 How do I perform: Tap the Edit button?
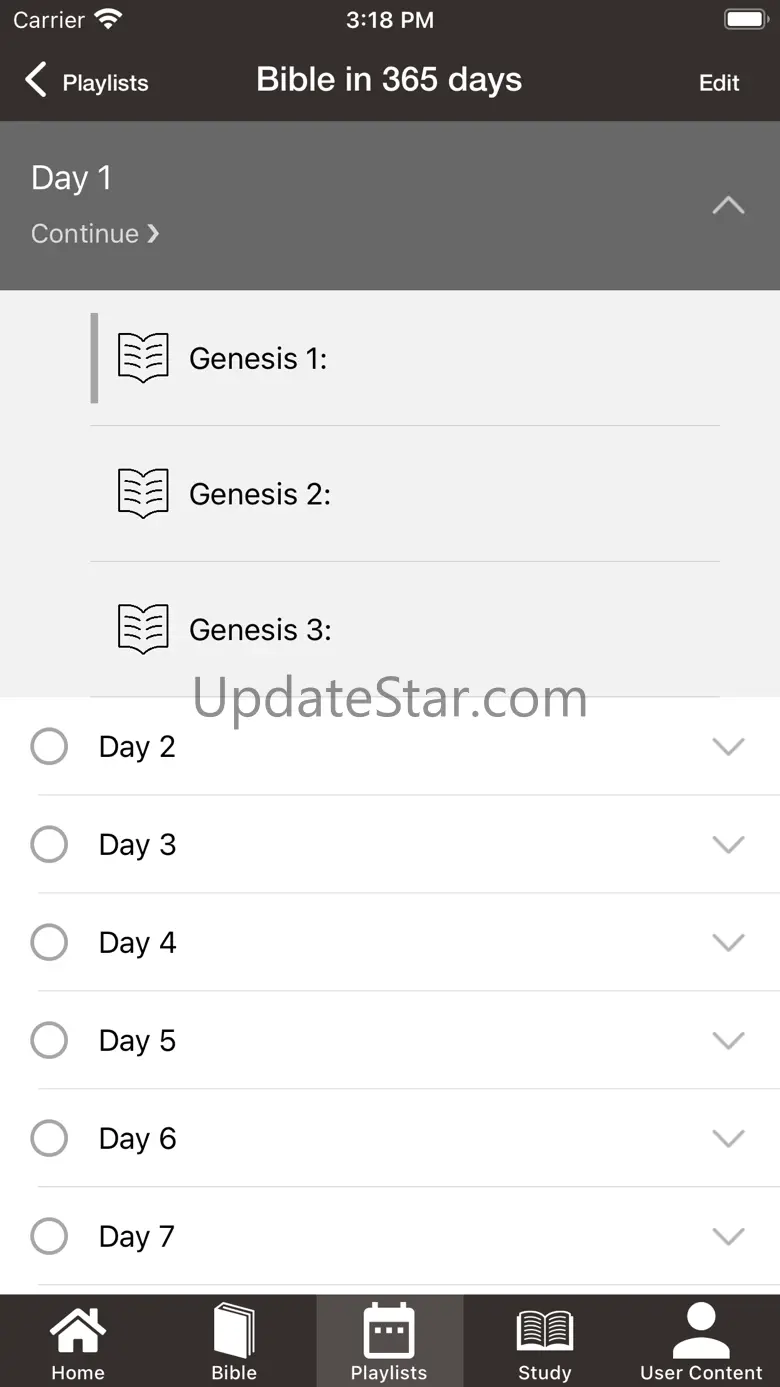coord(719,83)
